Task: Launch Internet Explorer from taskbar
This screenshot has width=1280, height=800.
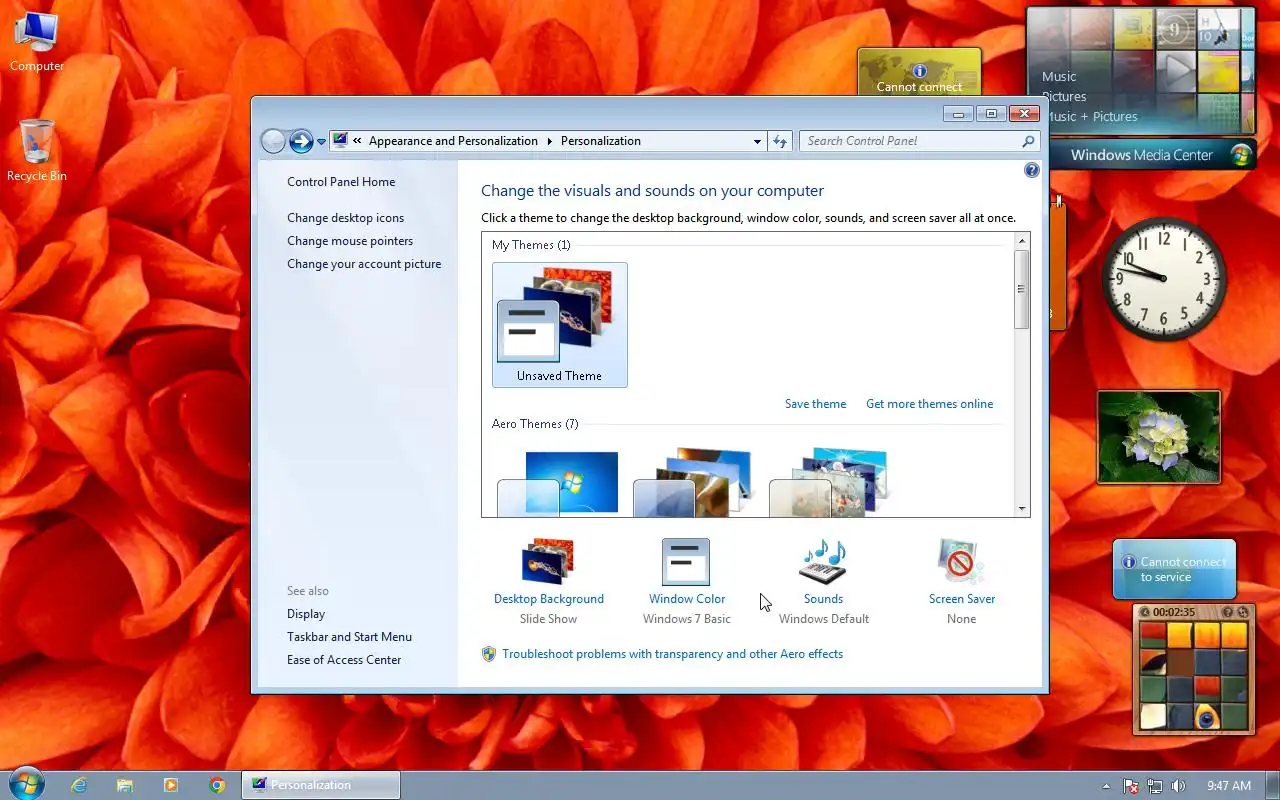Action: 79,786
